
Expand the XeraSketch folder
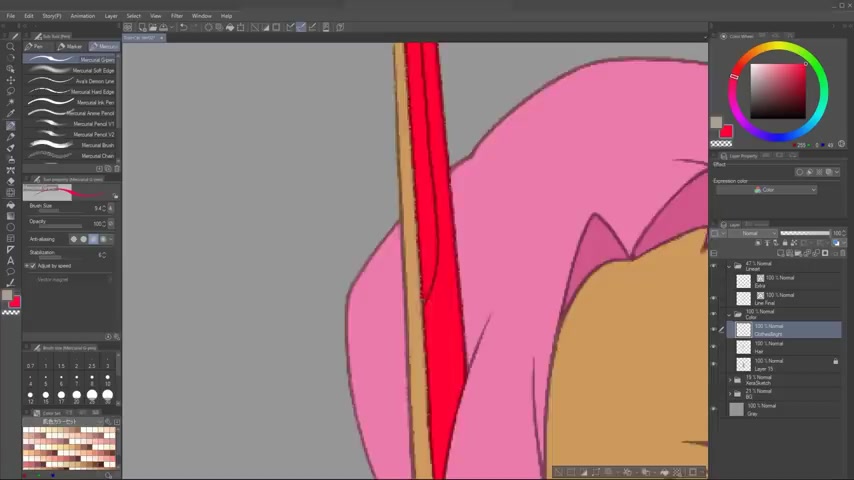point(730,380)
